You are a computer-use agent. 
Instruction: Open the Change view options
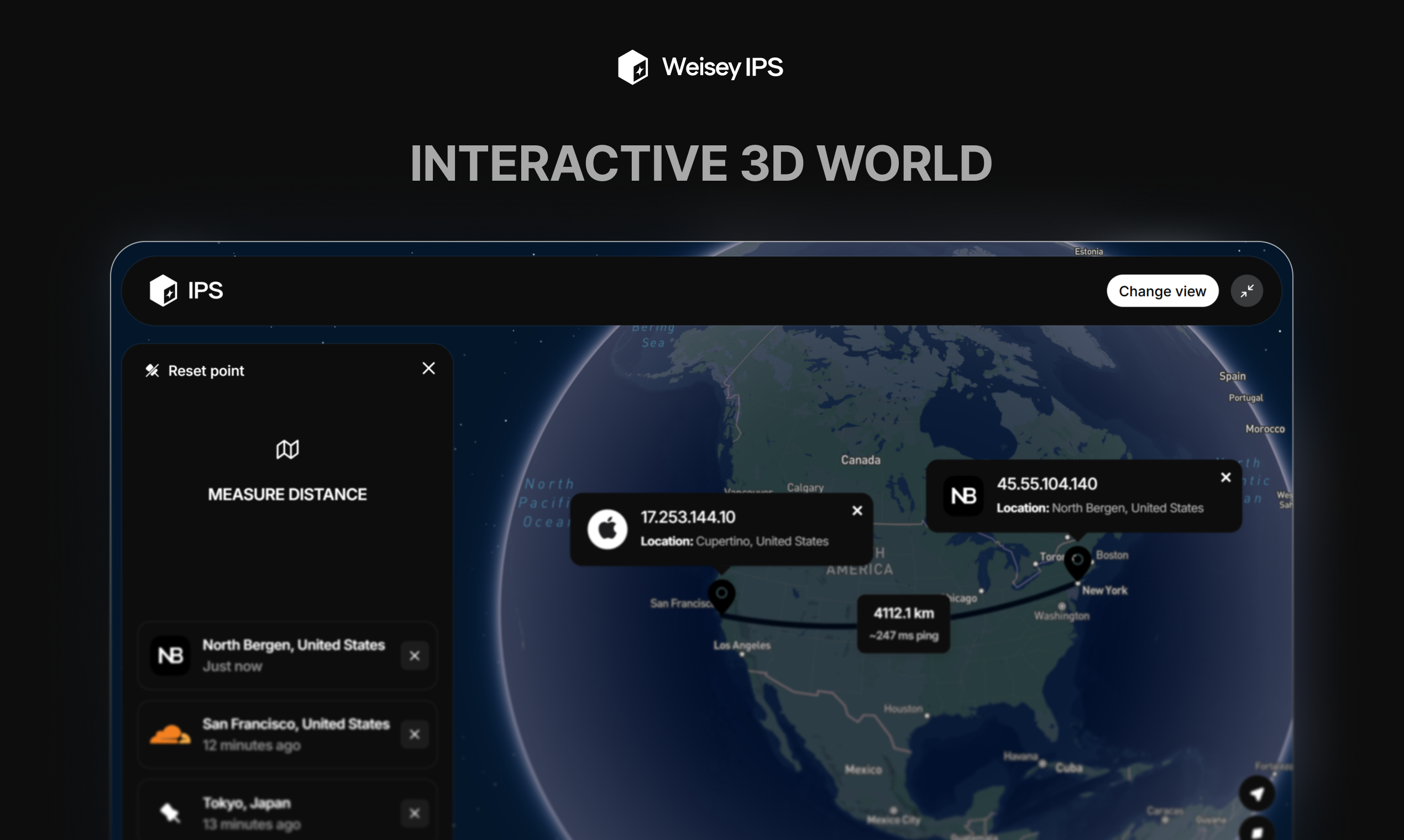click(x=1162, y=290)
